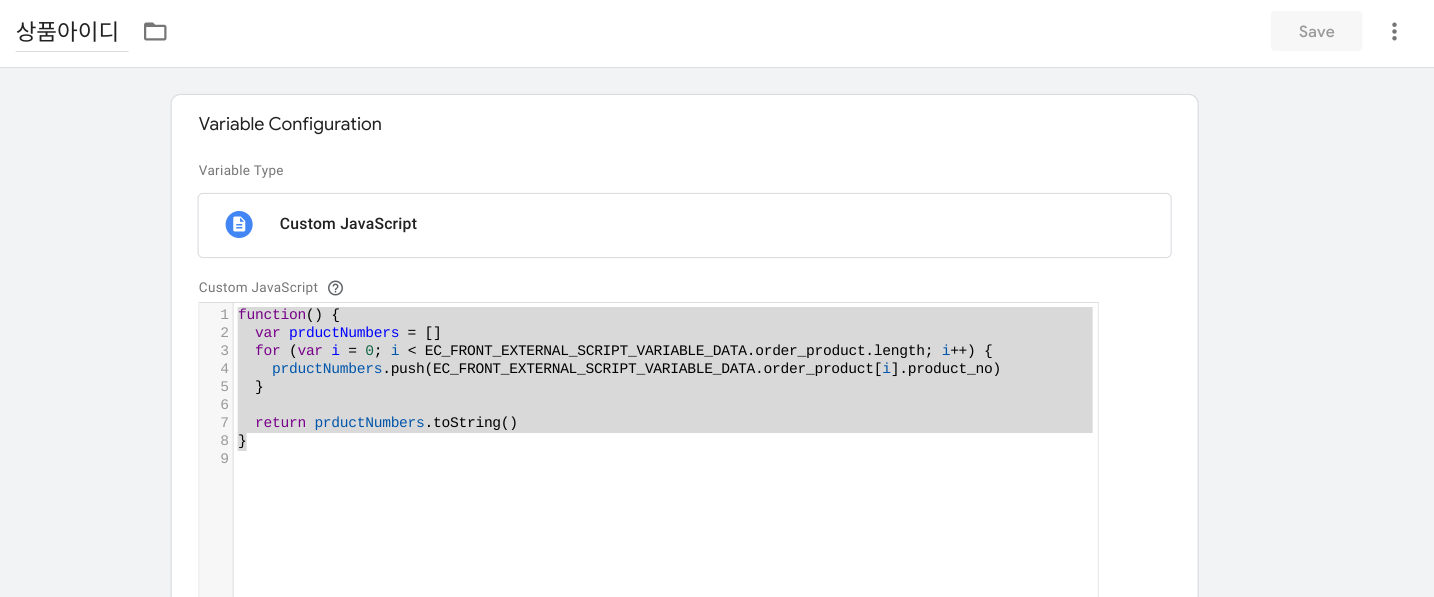The image size is (1434, 597).
Task: Click the var prductNumbers = [] line
Action: click(x=348, y=333)
